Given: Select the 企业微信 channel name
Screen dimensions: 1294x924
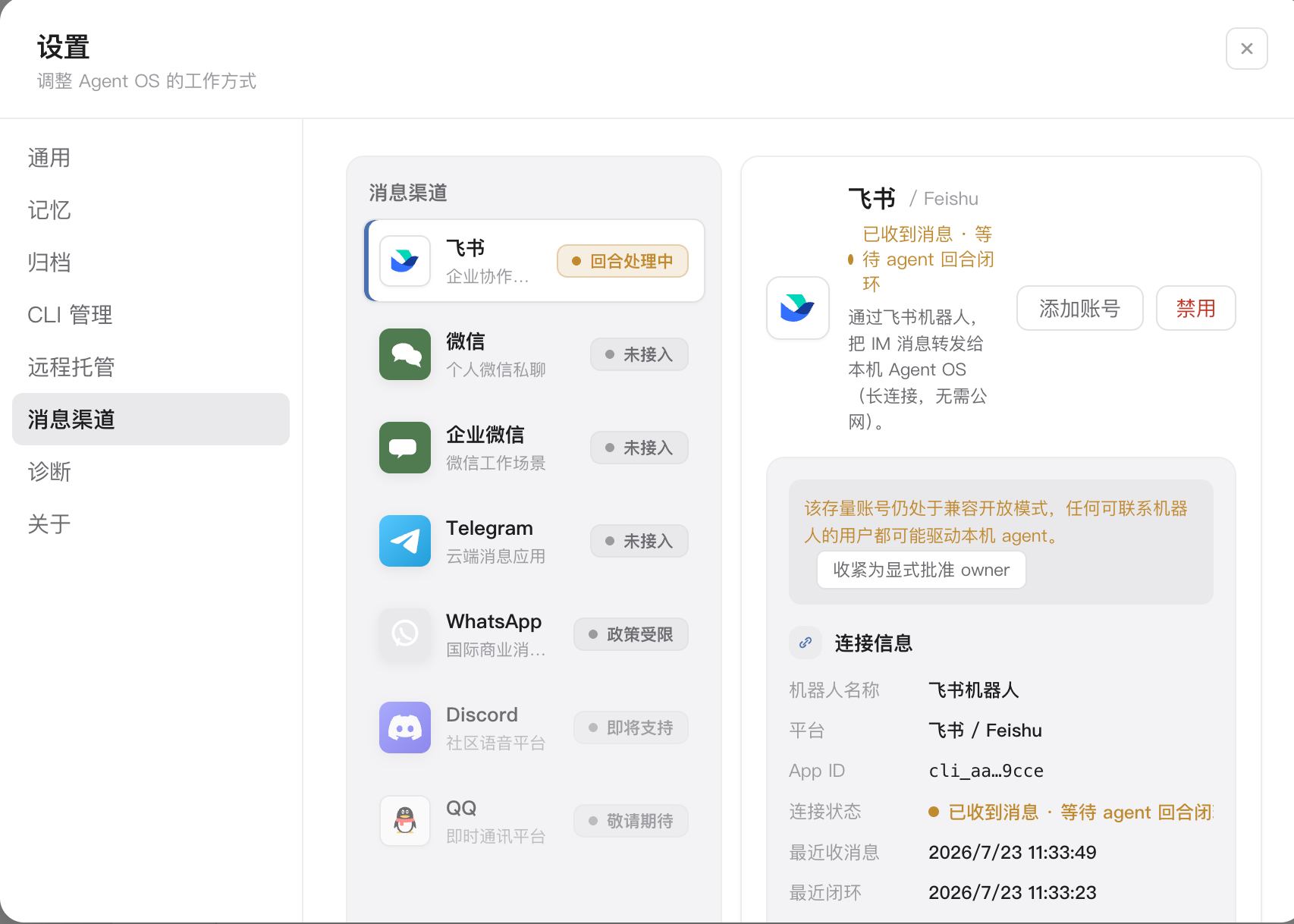Looking at the screenshot, I should click(485, 435).
